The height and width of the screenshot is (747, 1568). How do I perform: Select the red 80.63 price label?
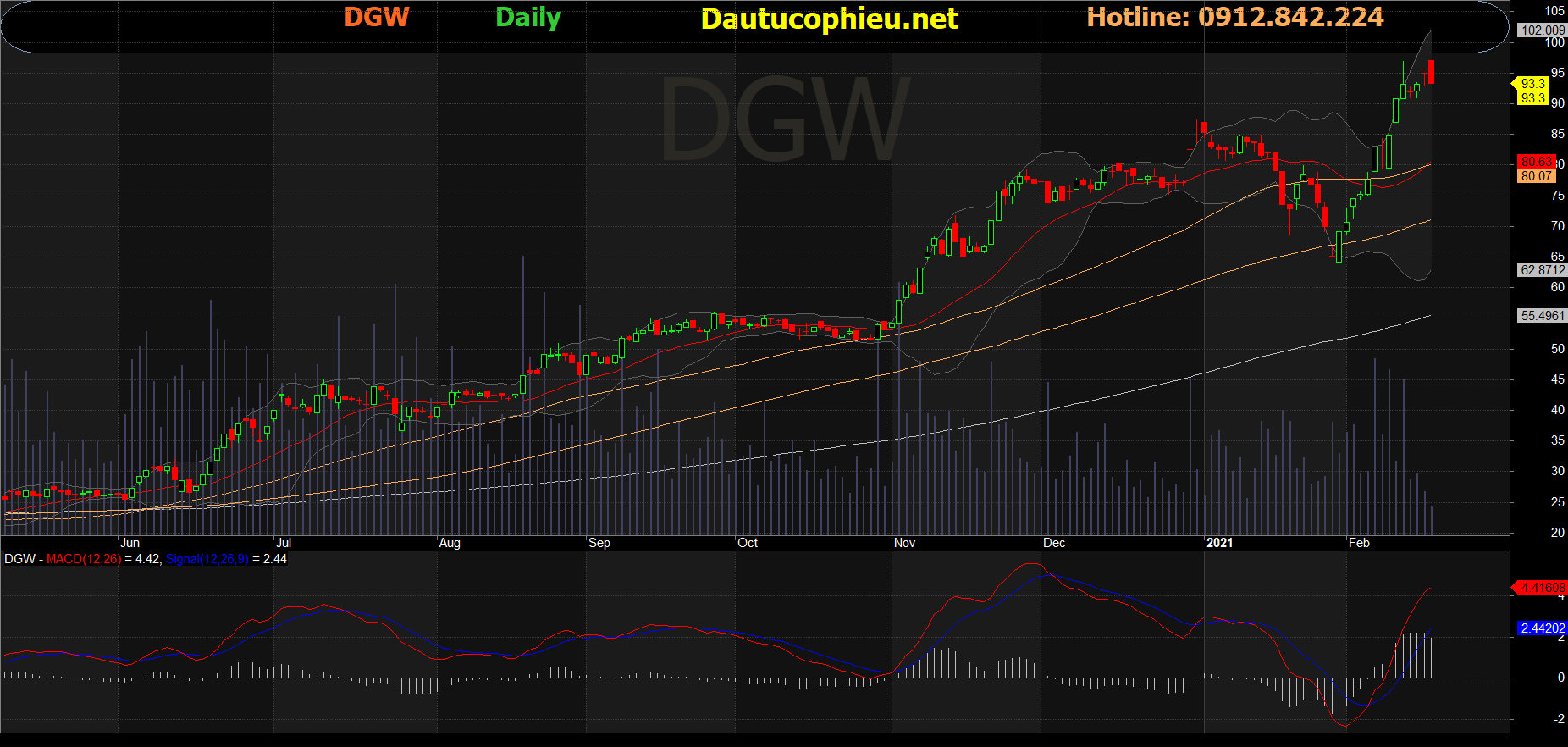click(1536, 162)
